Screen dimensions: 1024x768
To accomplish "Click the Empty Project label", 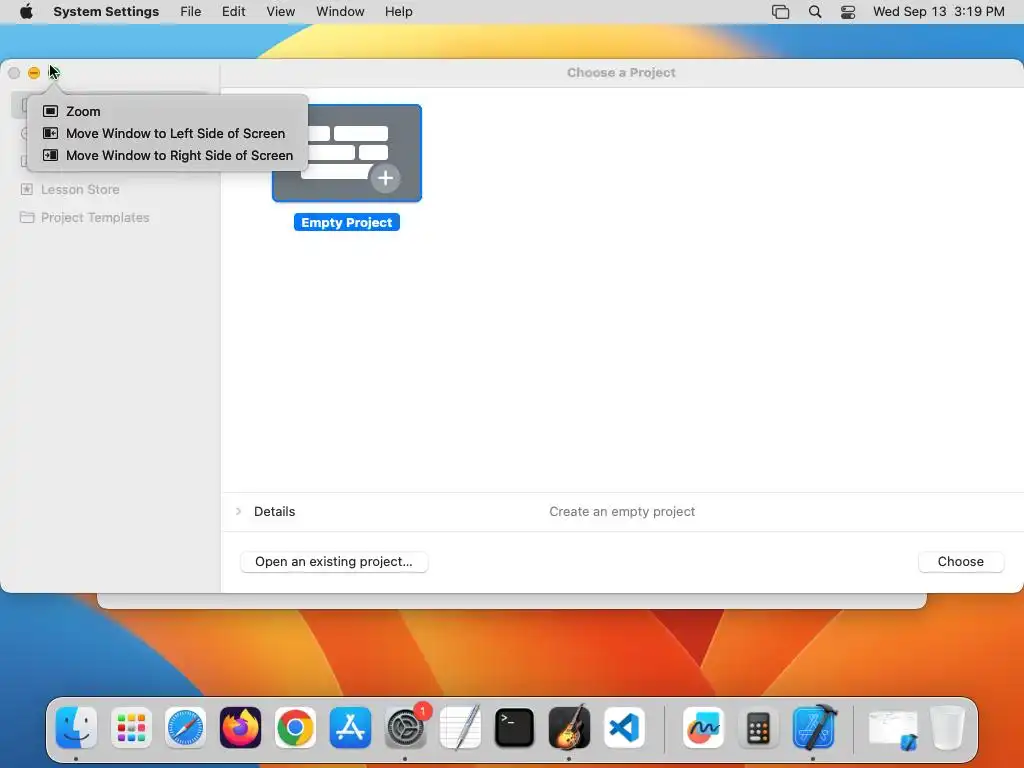I will (x=347, y=223).
